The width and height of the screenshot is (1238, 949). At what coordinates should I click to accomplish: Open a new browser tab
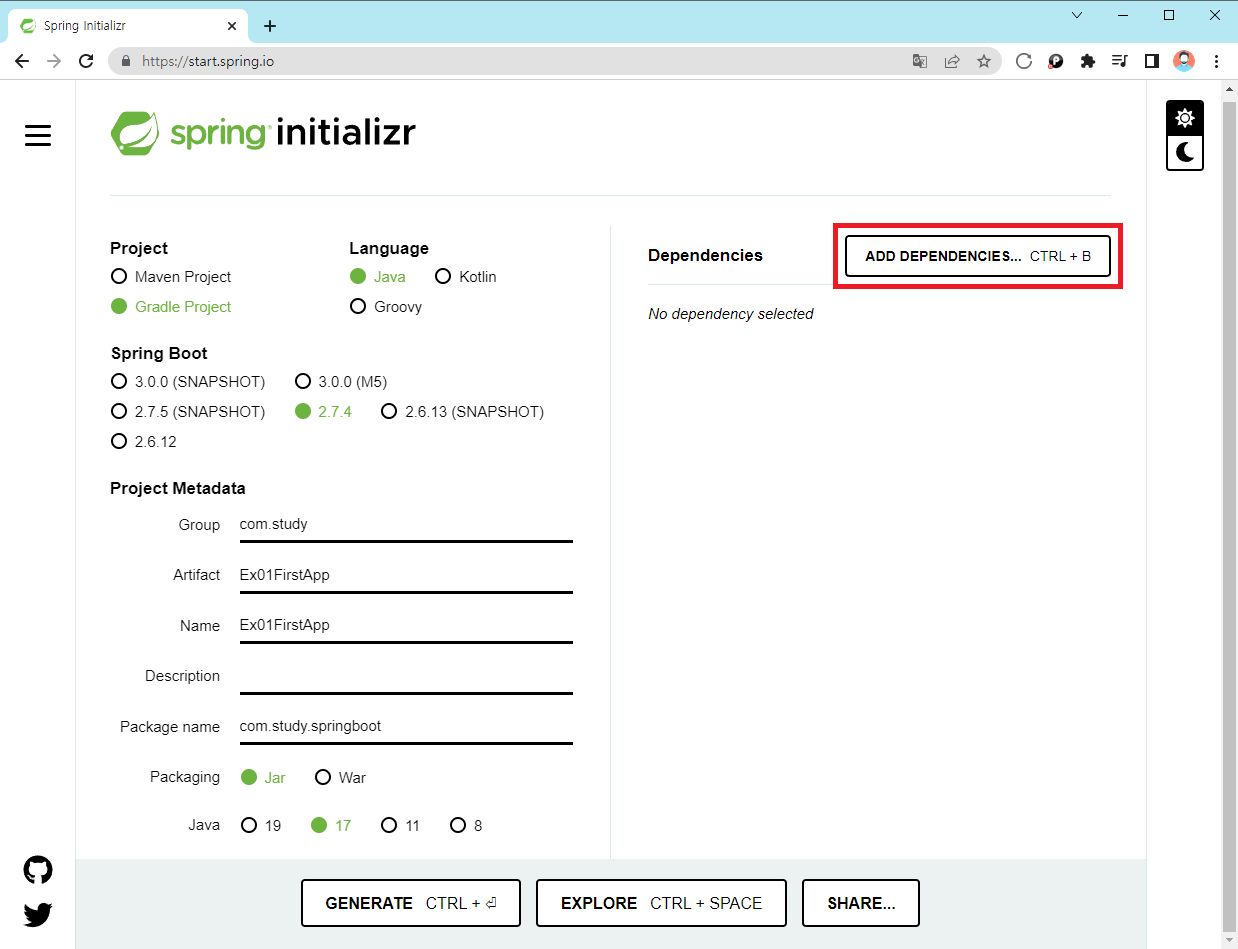[270, 26]
